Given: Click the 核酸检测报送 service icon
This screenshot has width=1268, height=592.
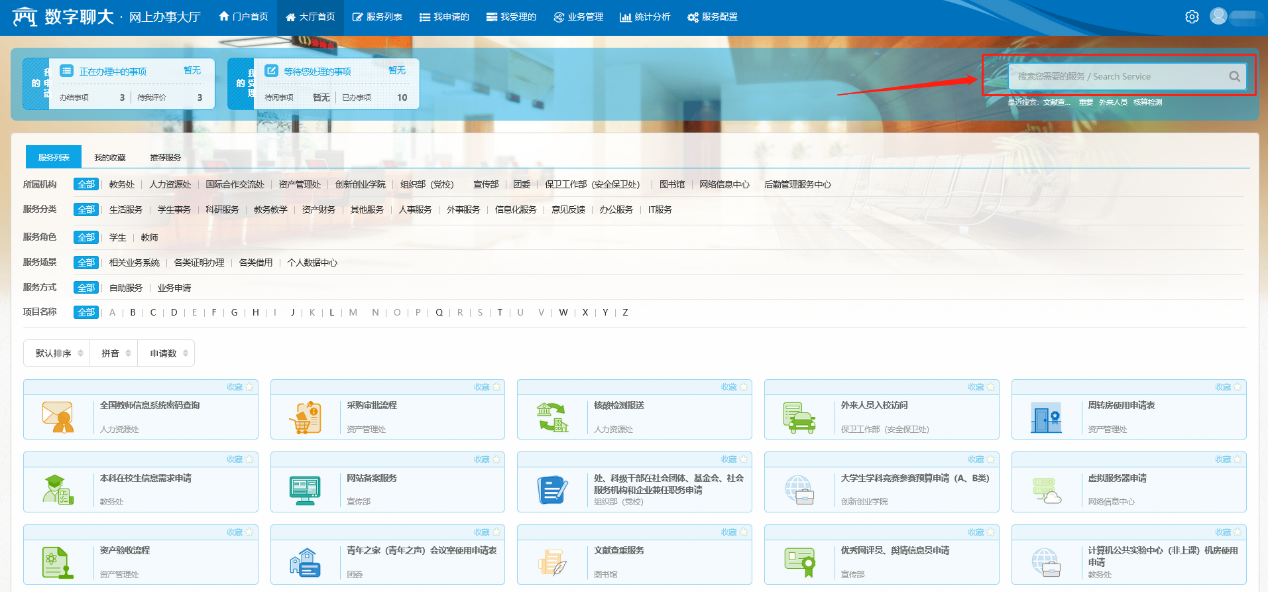Looking at the screenshot, I should 551,416.
